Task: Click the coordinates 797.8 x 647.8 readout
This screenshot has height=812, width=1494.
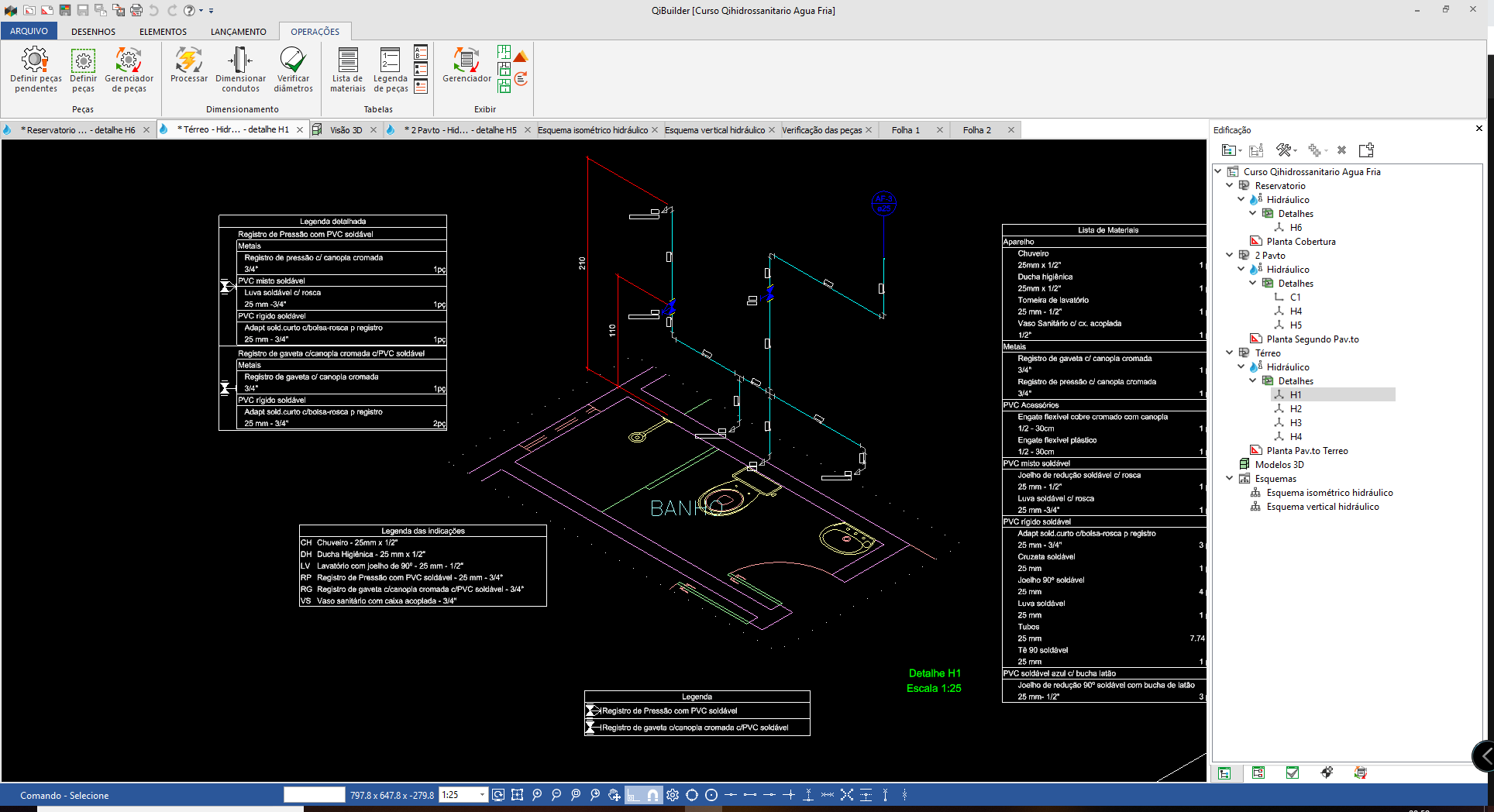Action: point(392,795)
